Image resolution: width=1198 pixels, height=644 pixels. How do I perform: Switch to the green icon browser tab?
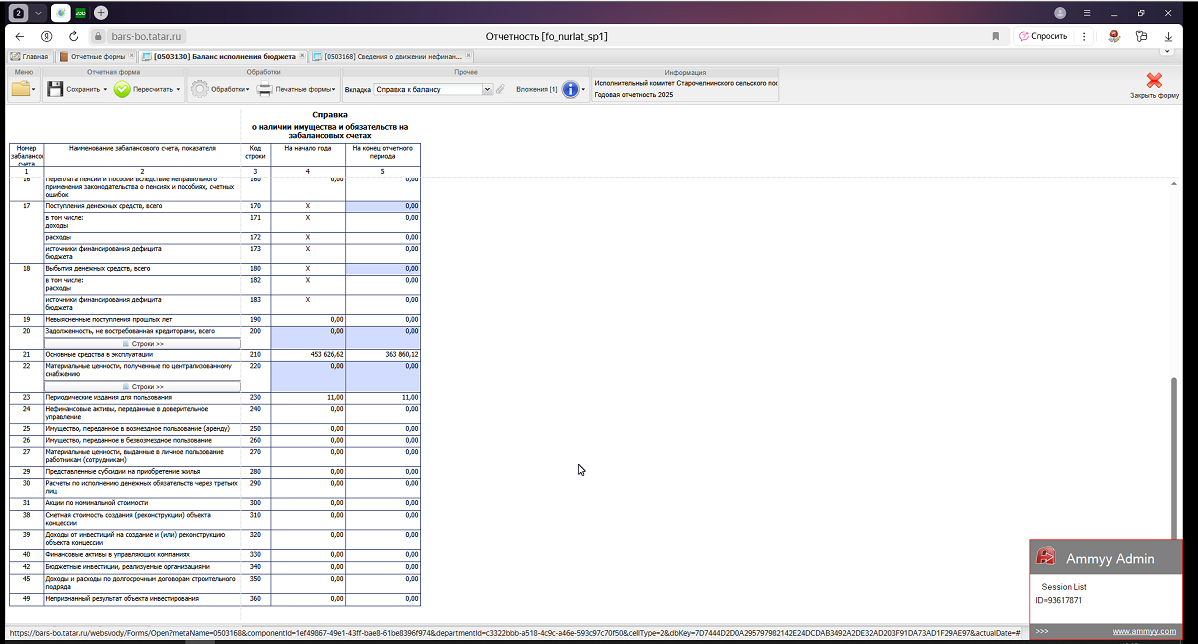point(80,13)
